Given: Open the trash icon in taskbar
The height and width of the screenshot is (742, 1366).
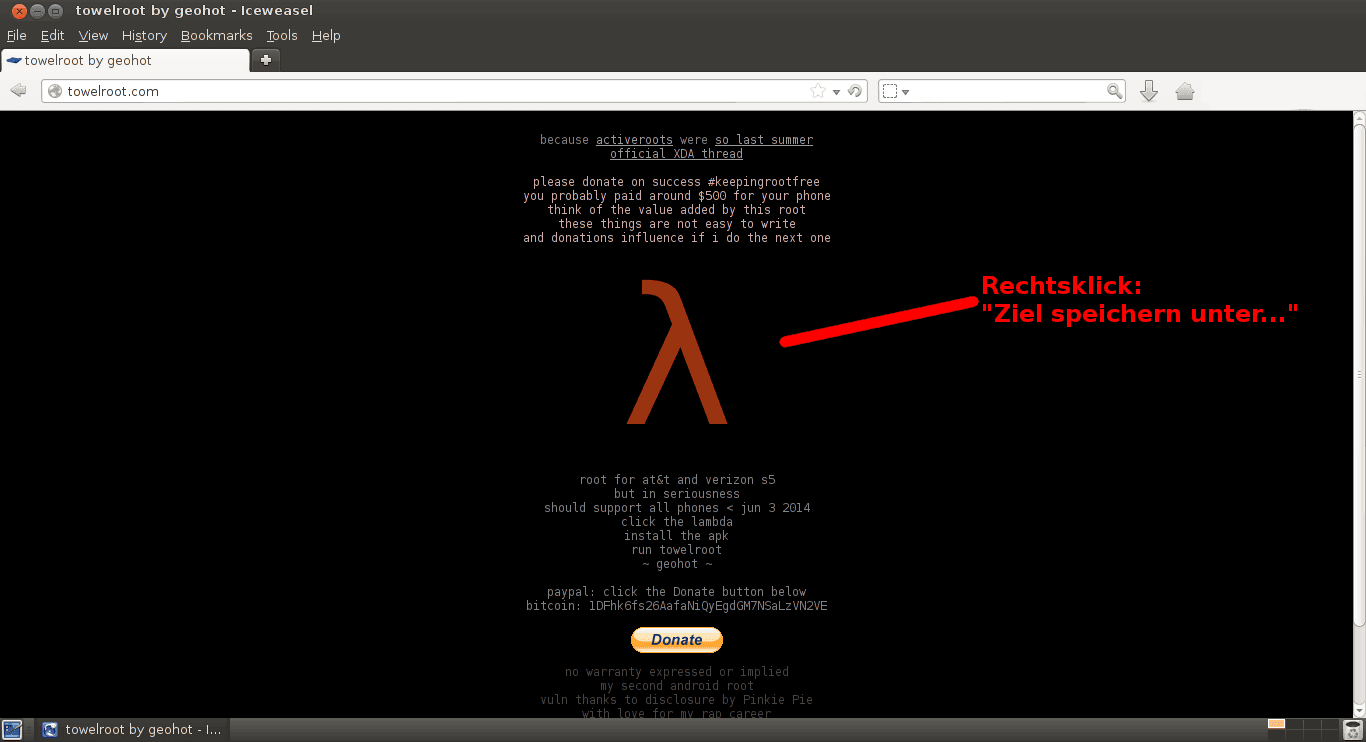Looking at the screenshot, I should (1353, 730).
